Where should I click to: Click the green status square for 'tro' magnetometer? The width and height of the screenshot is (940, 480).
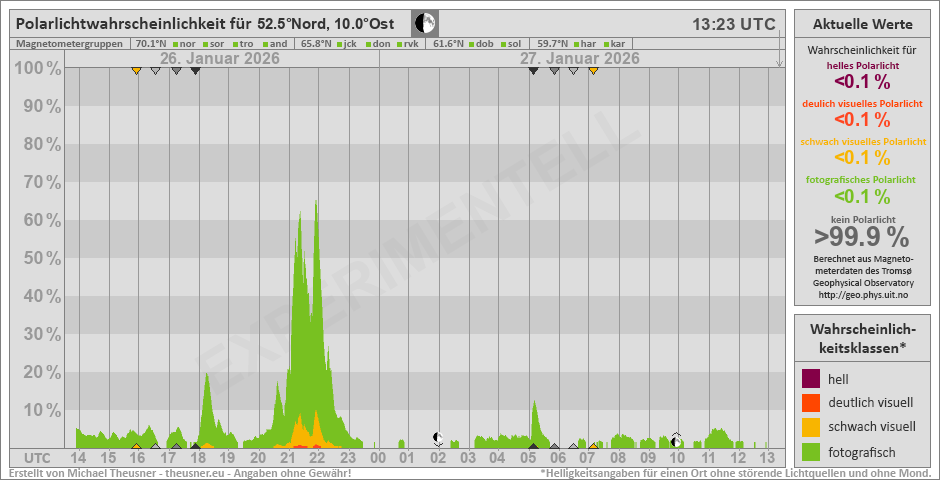(x=235, y=44)
